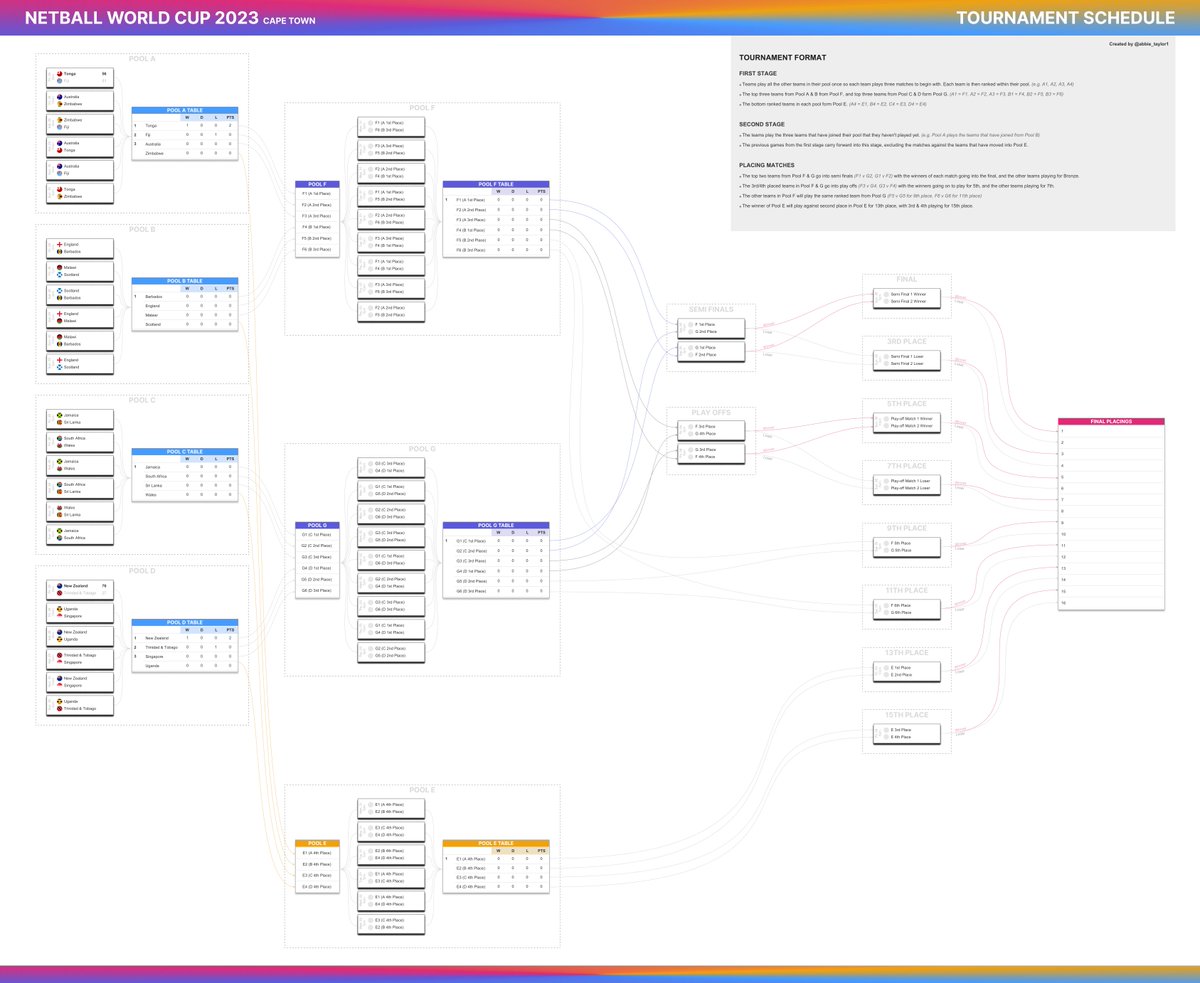Click the Second Stage subheading
1200x983 pixels.
coord(760,124)
